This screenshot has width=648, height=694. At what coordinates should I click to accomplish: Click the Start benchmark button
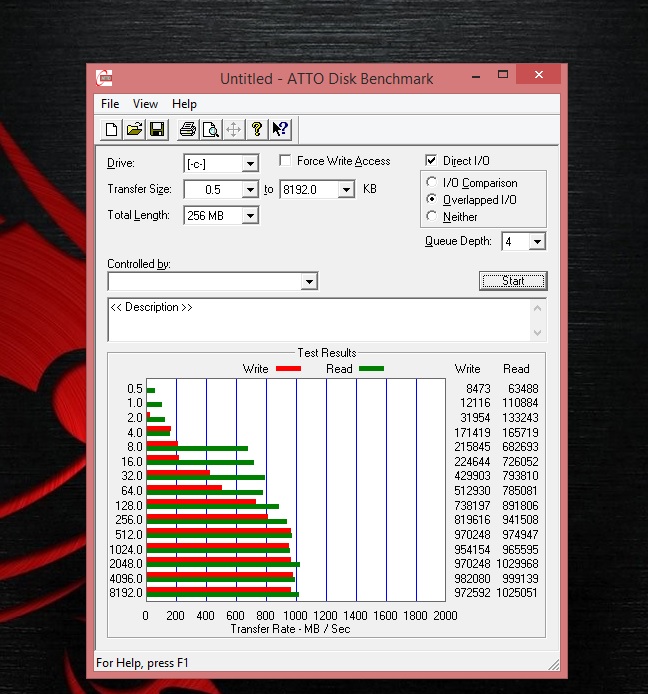tap(513, 281)
